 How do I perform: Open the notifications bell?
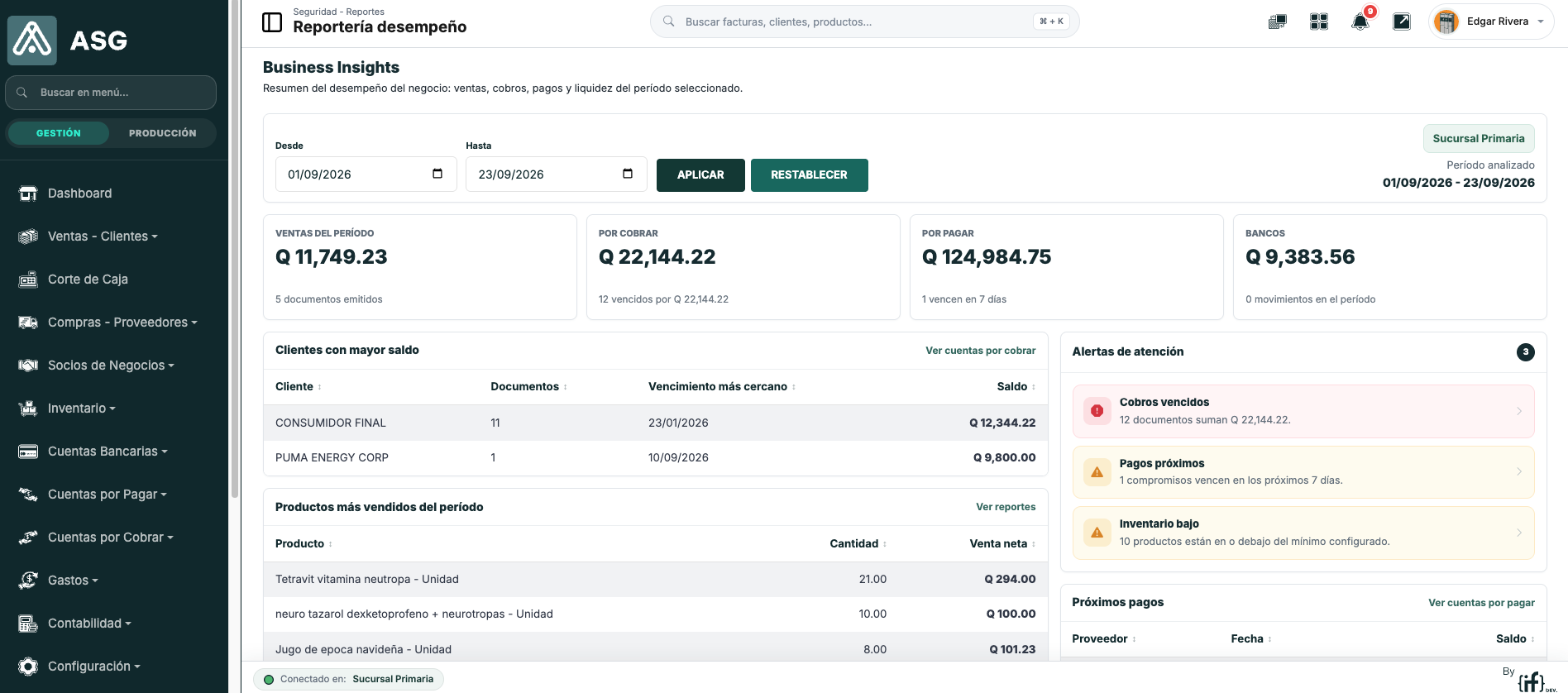(1360, 22)
